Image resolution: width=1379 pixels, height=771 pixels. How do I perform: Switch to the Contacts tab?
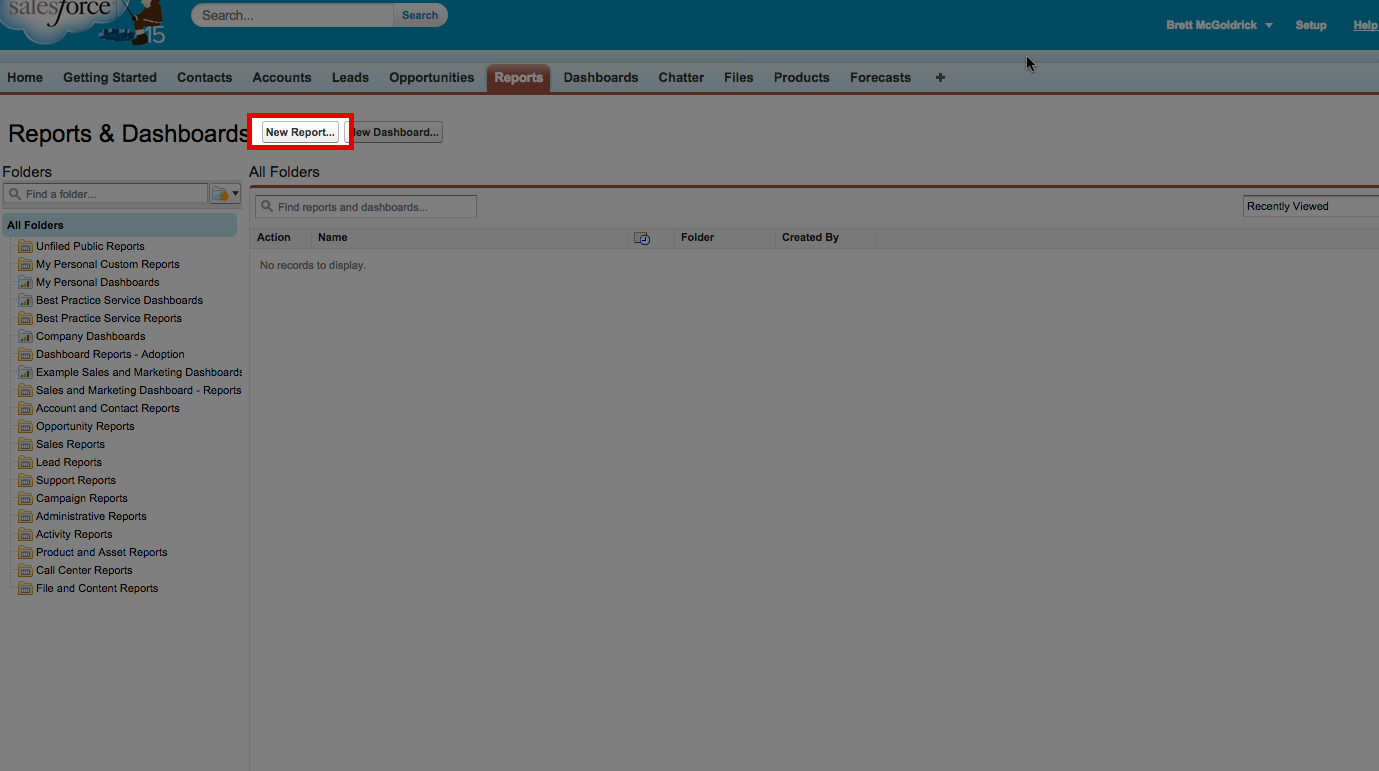tap(205, 77)
